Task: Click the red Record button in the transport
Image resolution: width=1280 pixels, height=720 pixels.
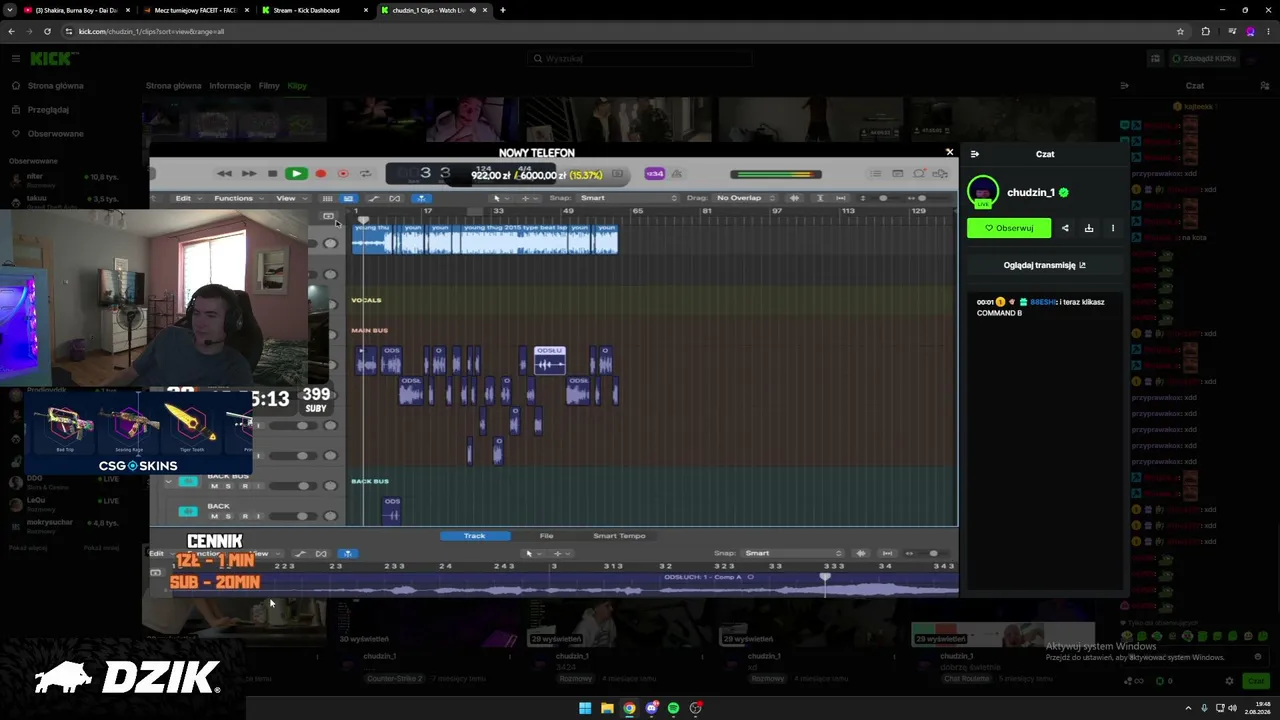Action: click(320, 174)
